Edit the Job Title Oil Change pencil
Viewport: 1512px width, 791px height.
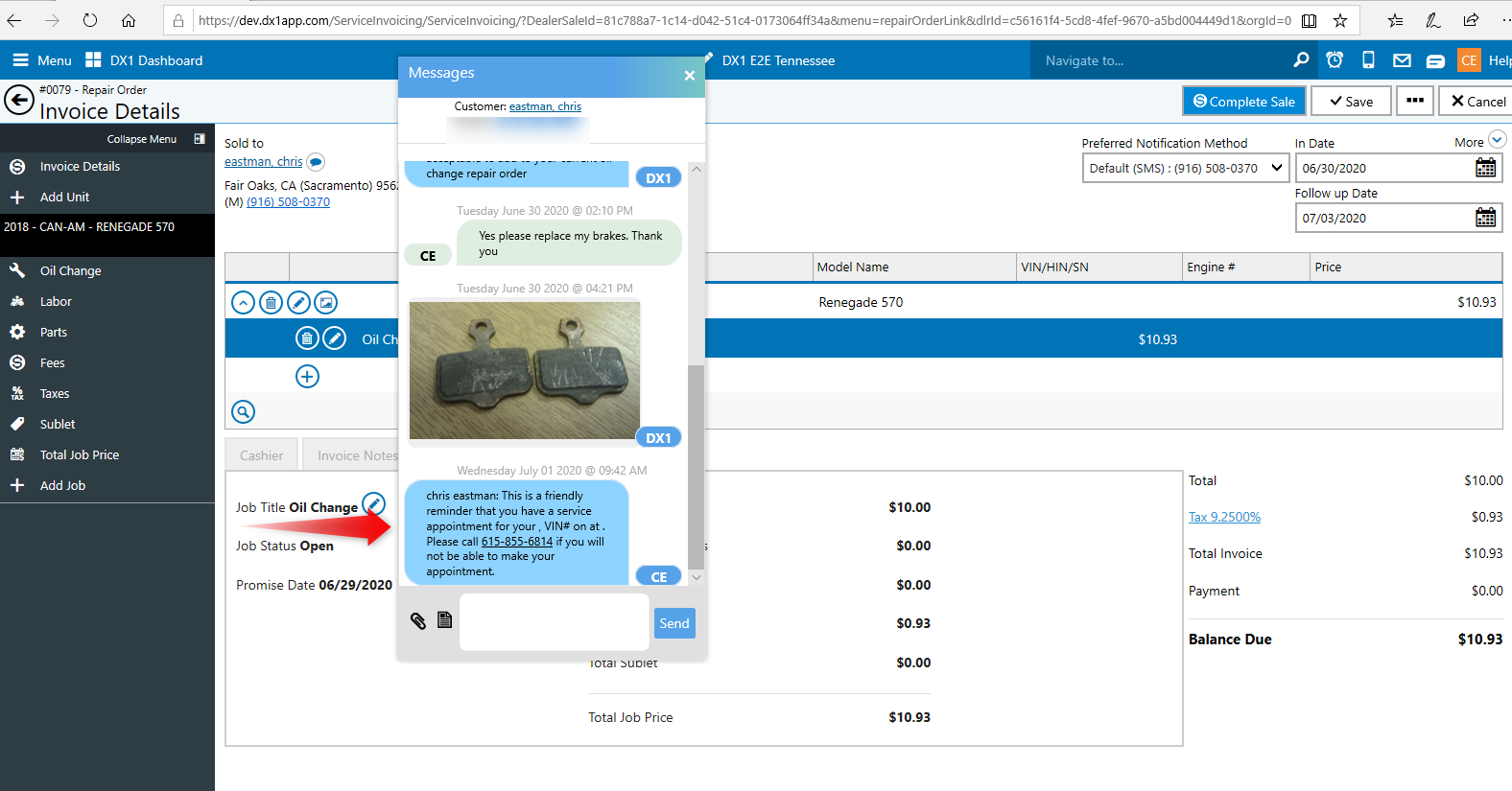click(374, 503)
